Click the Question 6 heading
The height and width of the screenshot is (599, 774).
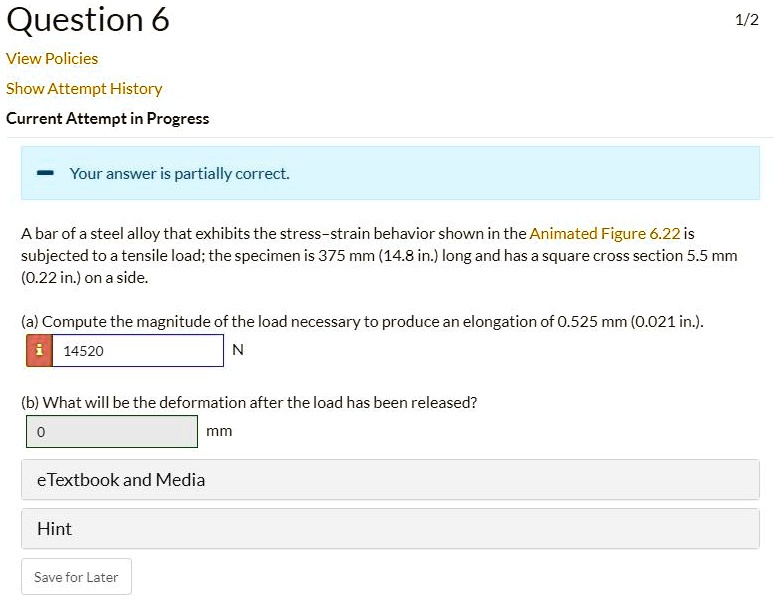pos(88,20)
